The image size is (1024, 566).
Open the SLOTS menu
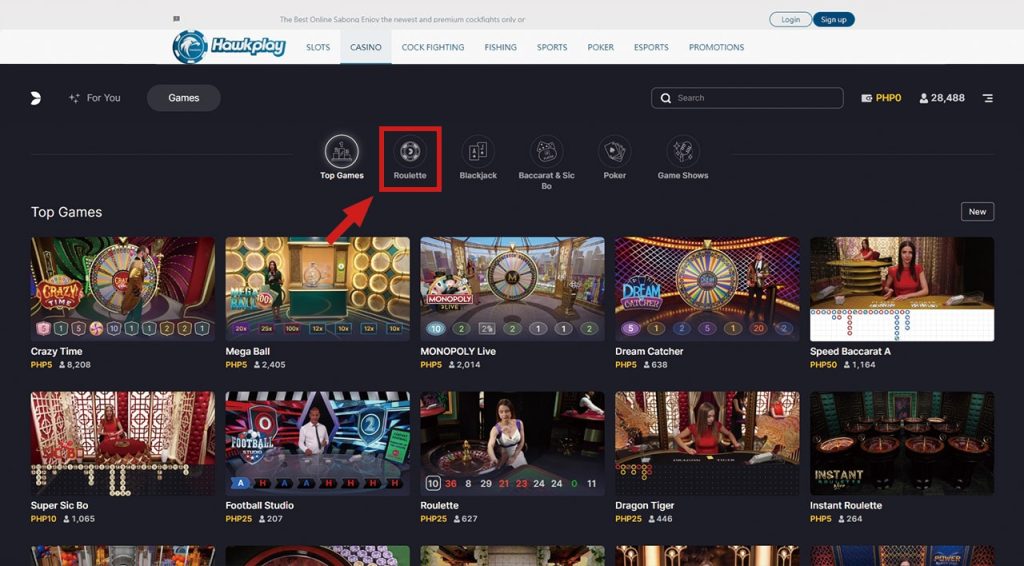(x=318, y=47)
